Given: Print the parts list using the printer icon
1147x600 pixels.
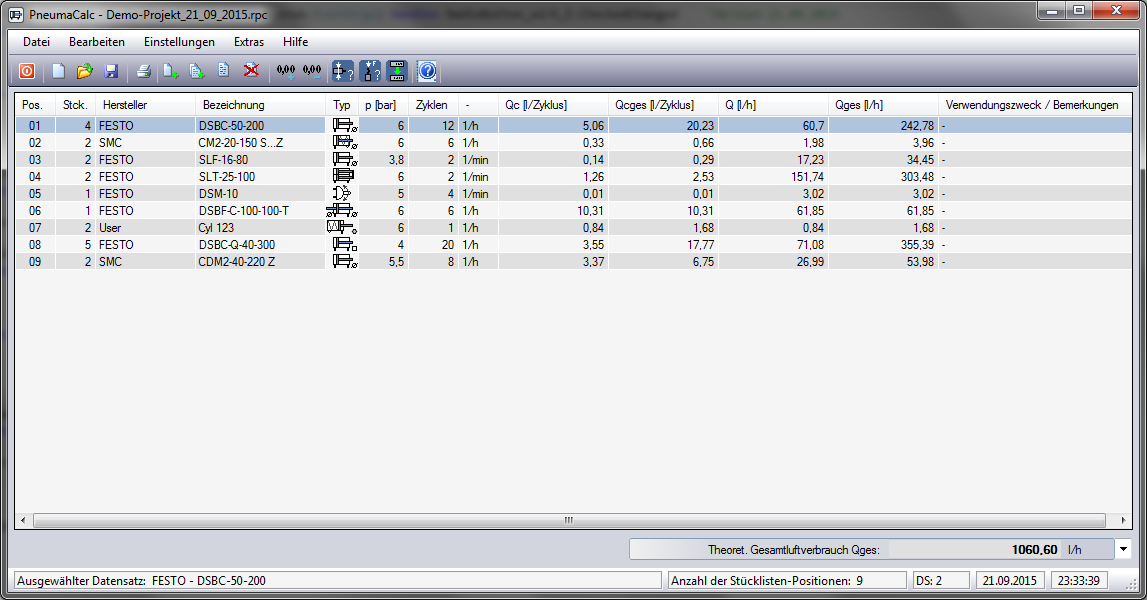Looking at the screenshot, I should tap(143, 71).
